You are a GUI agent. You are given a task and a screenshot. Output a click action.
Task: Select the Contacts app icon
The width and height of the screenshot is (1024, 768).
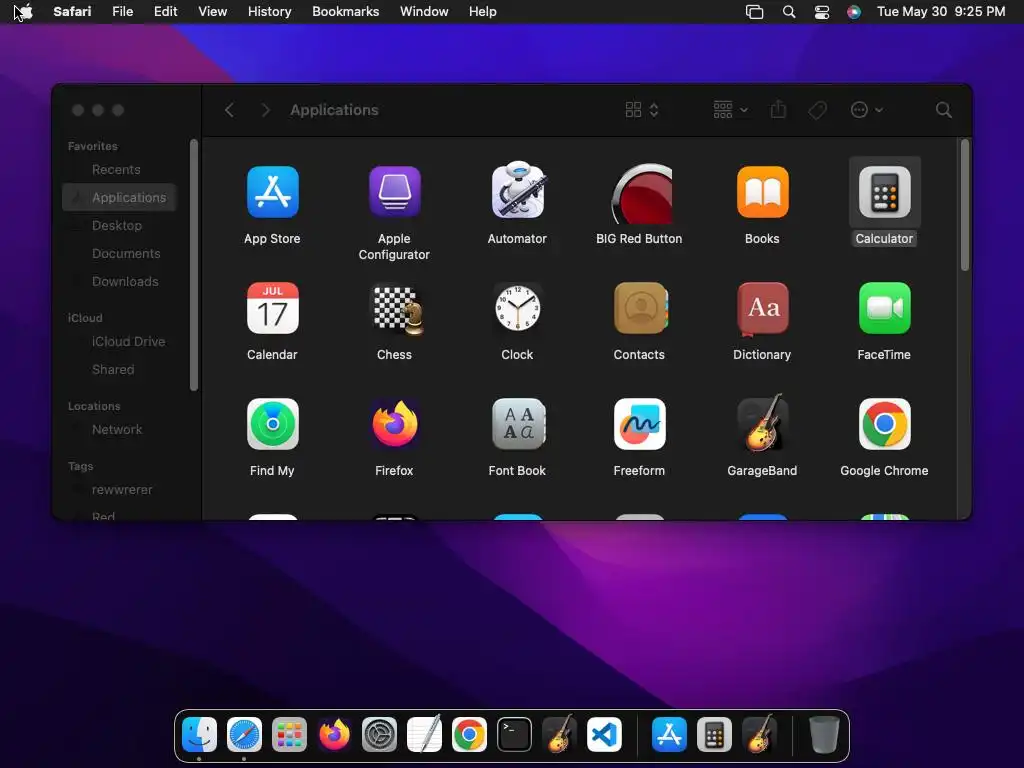640,308
